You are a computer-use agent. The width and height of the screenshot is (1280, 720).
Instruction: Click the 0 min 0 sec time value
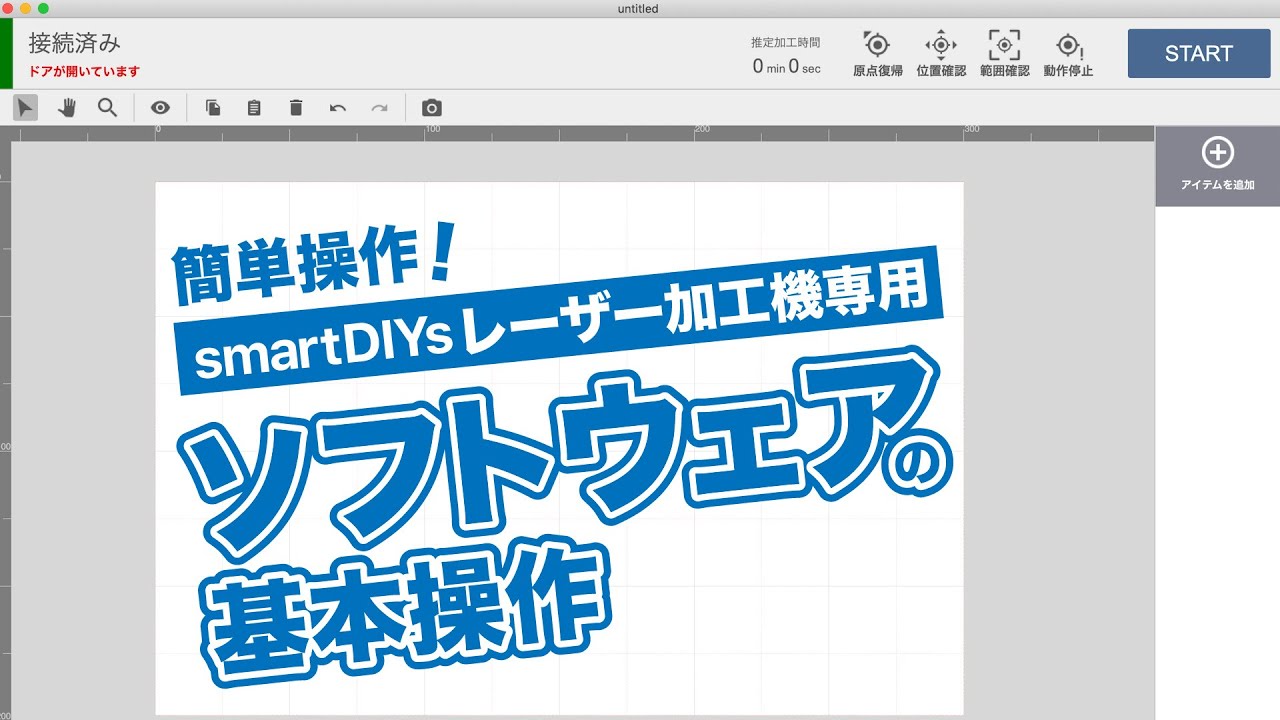tap(786, 68)
